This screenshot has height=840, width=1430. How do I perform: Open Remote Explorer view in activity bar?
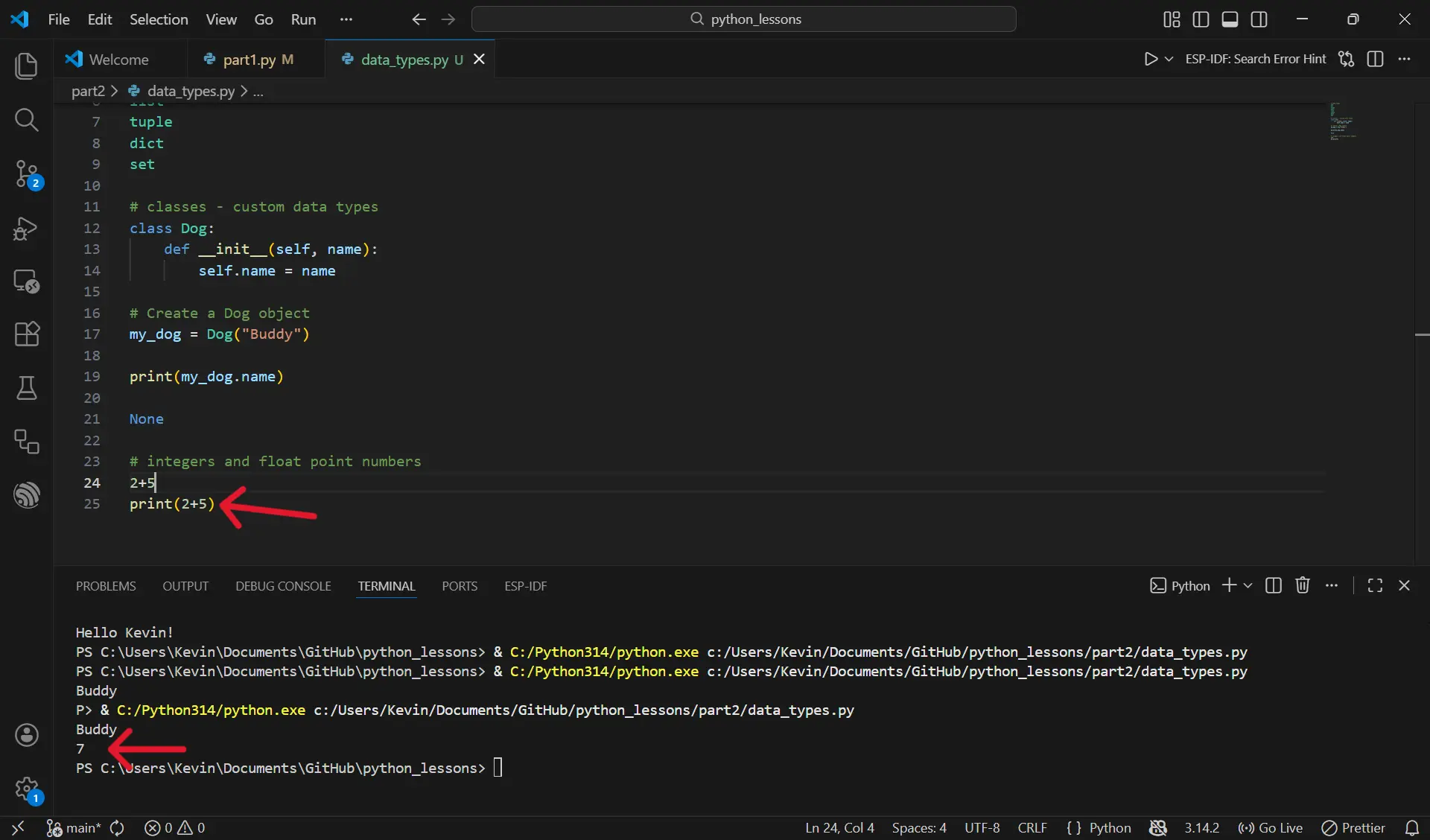point(27,281)
